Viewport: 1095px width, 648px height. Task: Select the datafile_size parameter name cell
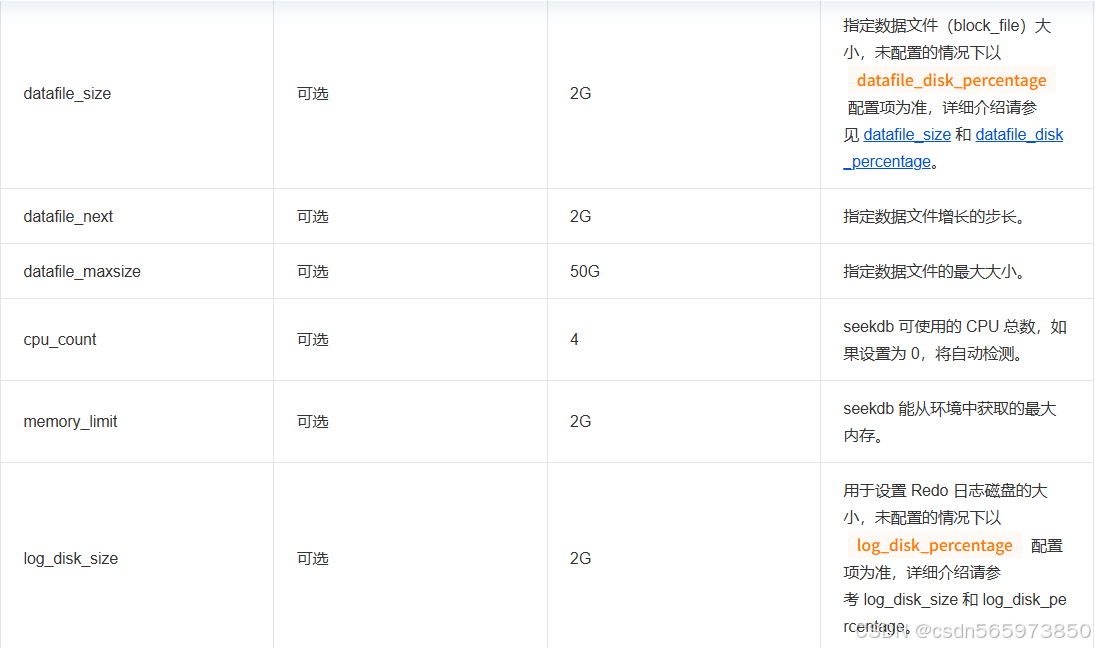[x=68, y=93]
